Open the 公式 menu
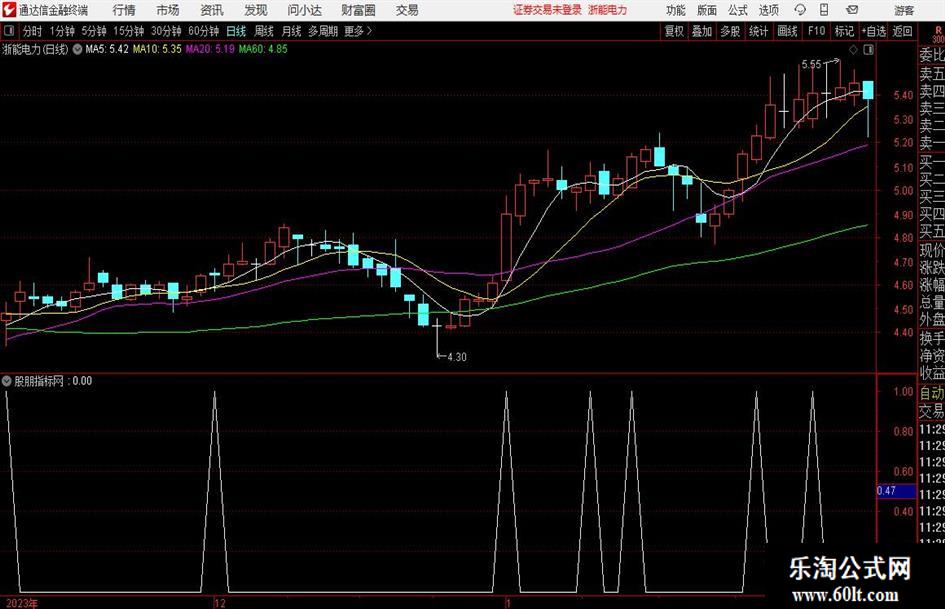 pyautogui.click(x=738, y=10)
